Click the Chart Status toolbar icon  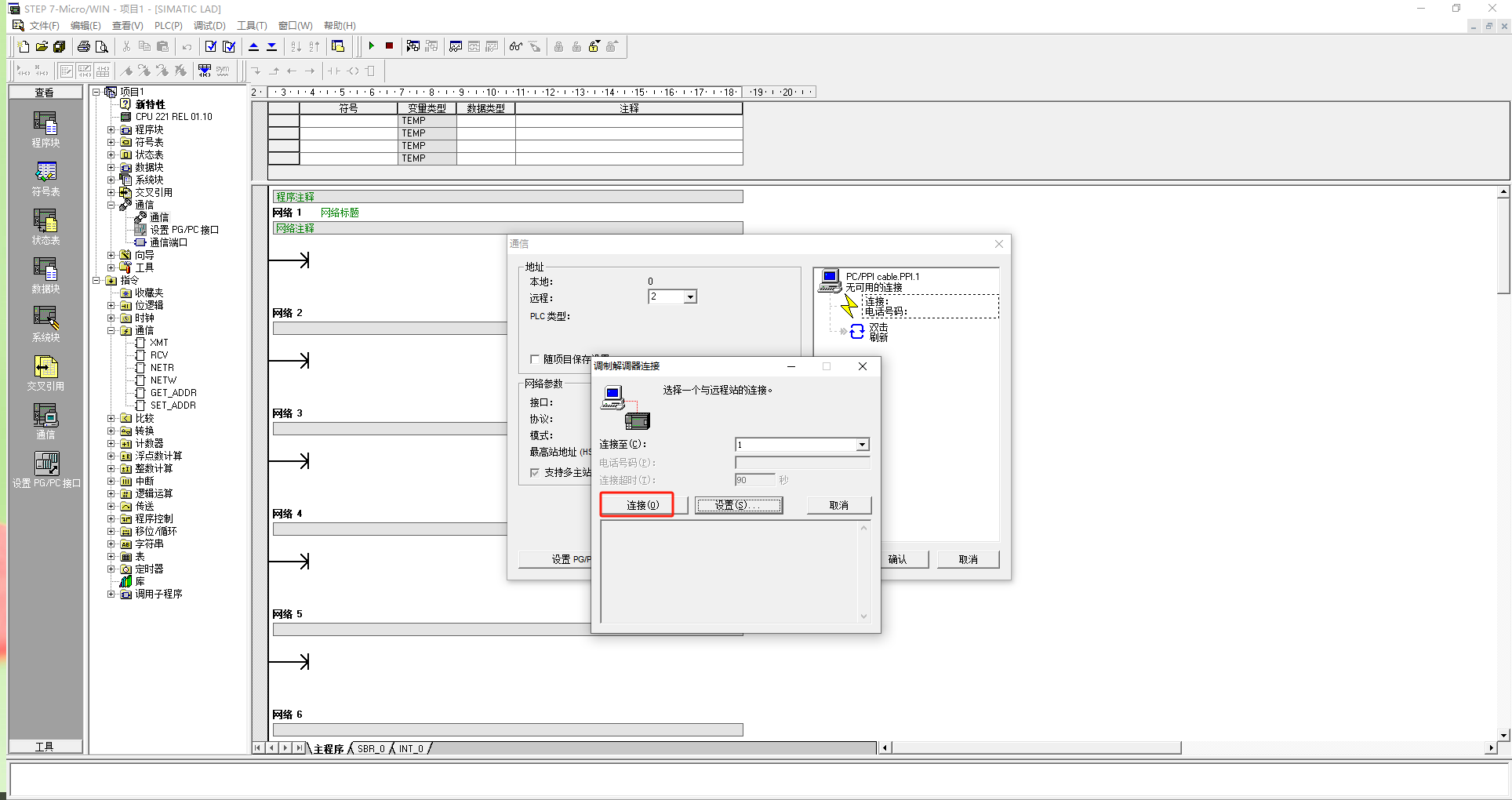pyautogui.click(x=456, y=46)
